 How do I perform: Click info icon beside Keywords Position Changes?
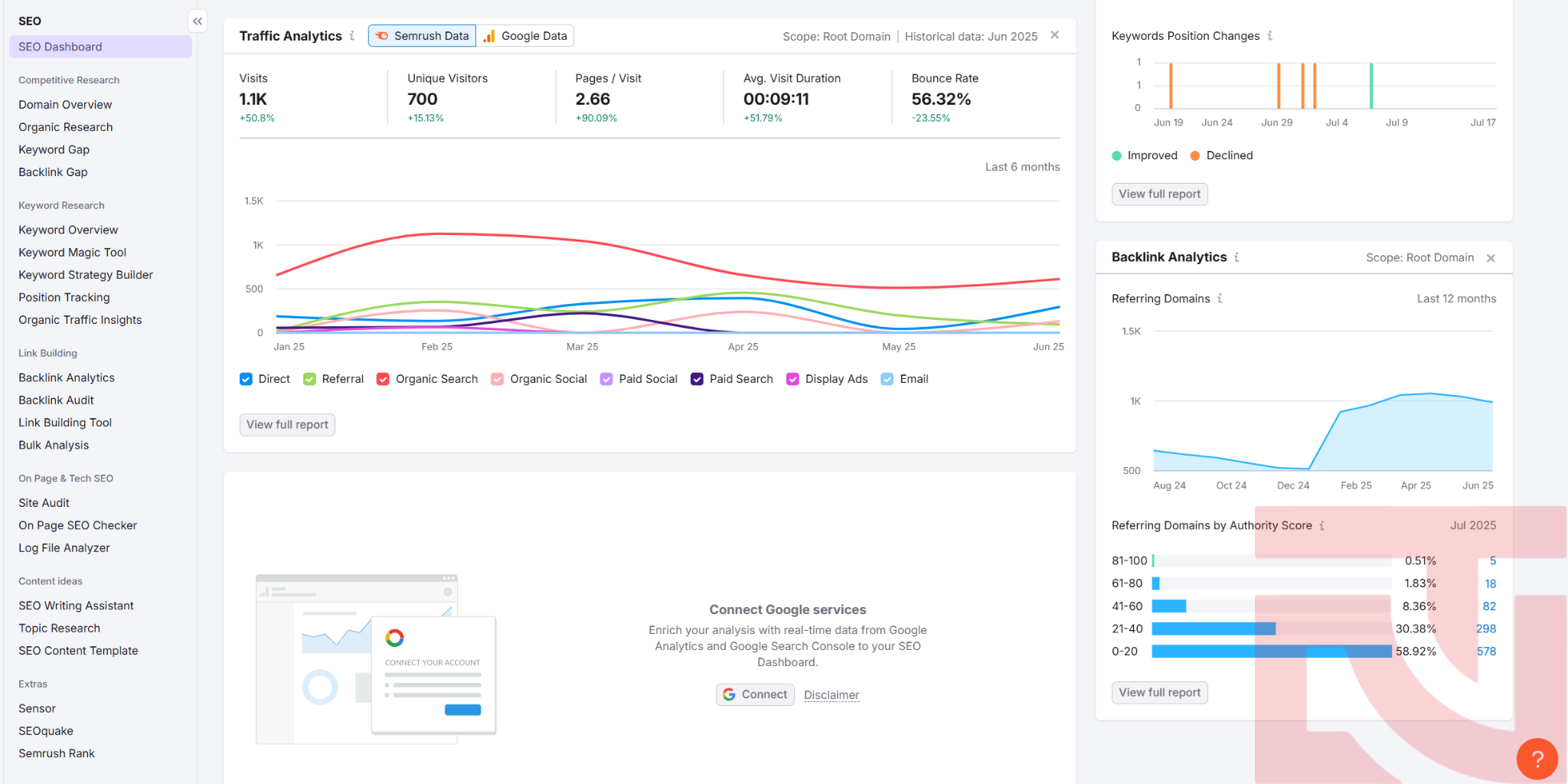click(x=1269, y=36)
